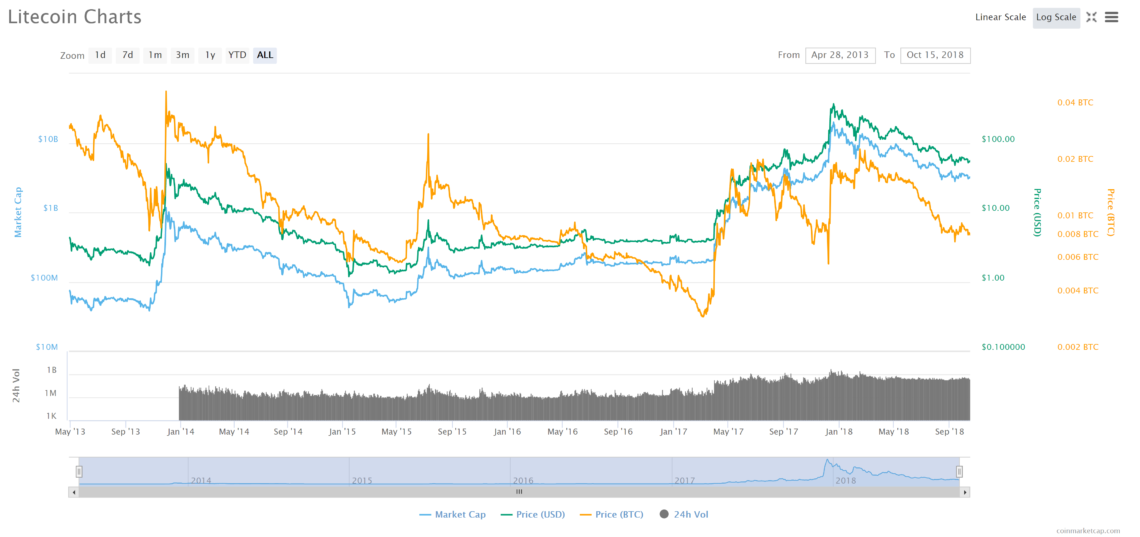The image size is (1140, 537).
Task: Toggle Price (USD) series in legend
Action: (x=532, y=514)
